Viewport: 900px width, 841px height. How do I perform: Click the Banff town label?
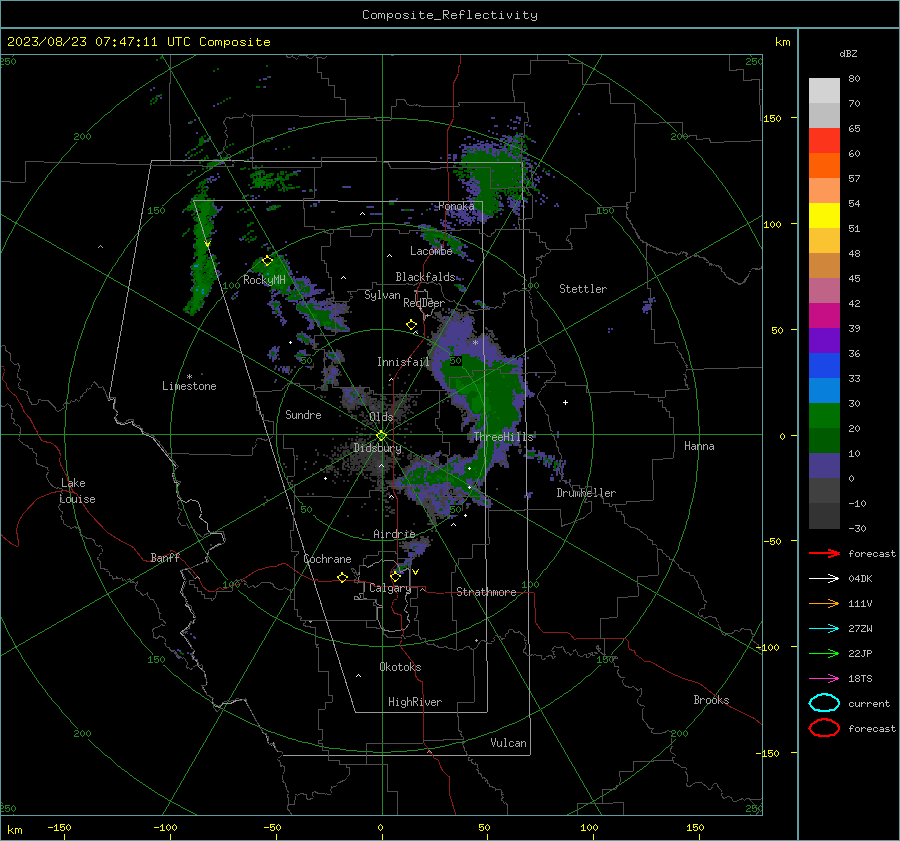click(x=165, y=557)
